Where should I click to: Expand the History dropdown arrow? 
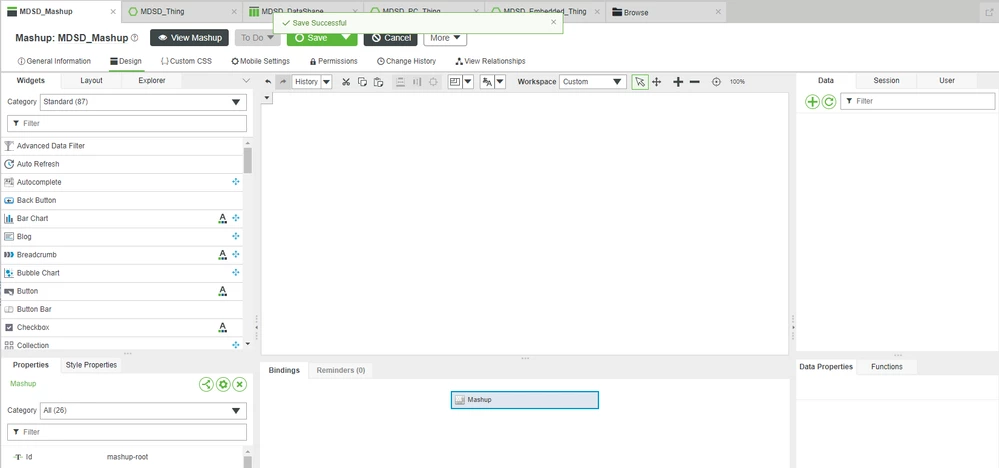[x=326, y=82]
